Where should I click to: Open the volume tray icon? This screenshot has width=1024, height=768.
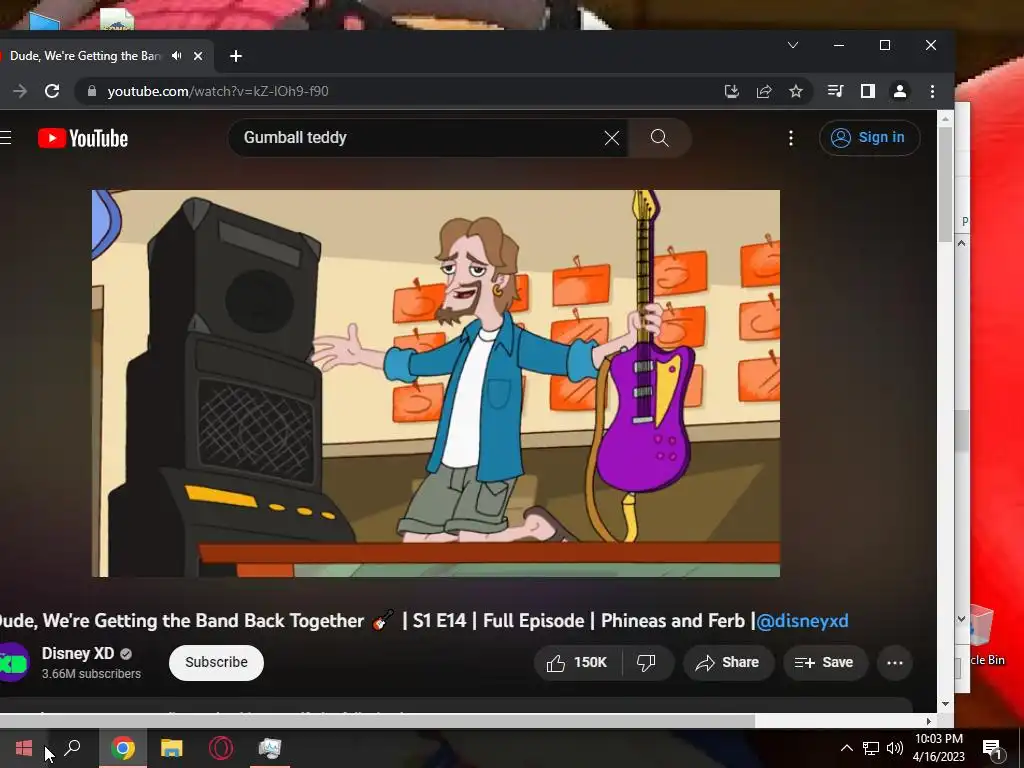point(895,748)
